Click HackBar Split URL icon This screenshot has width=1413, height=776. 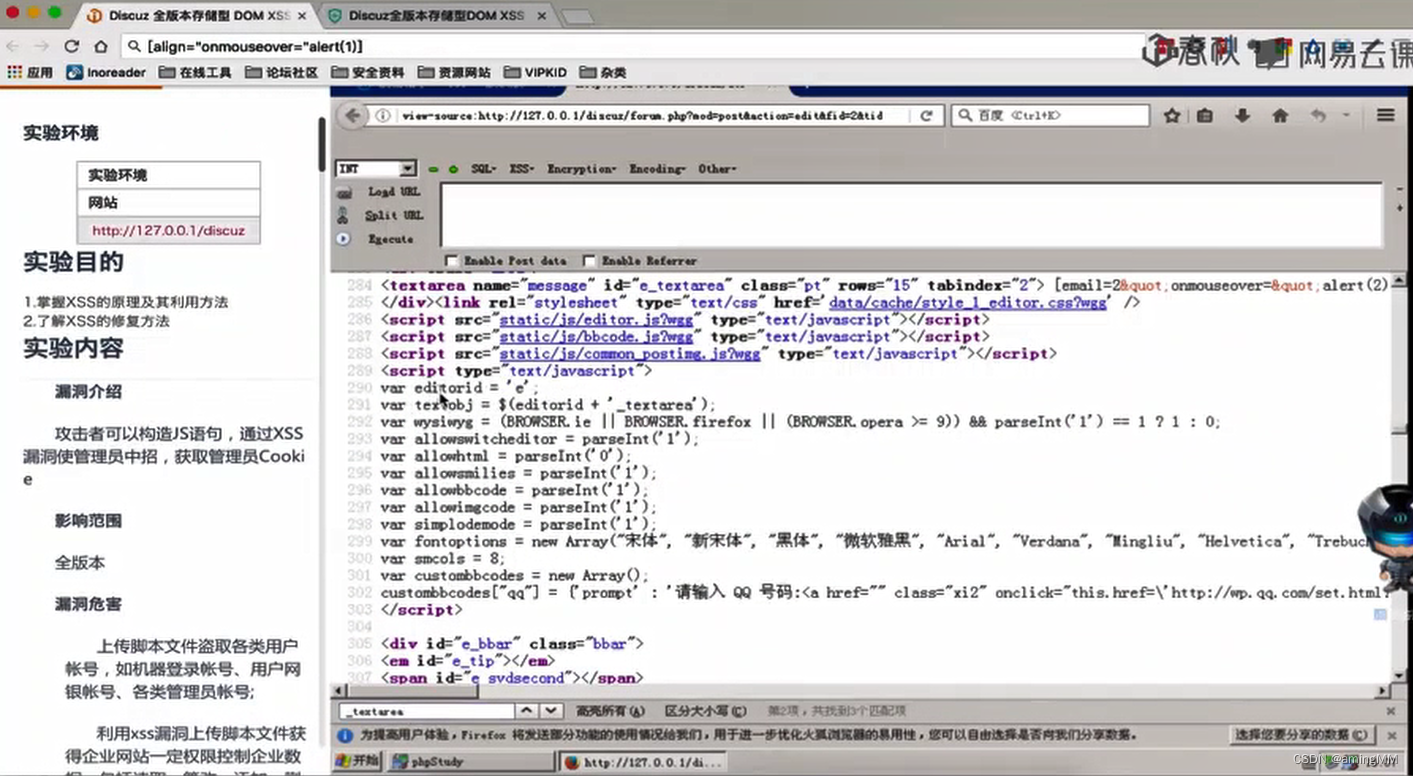(343, 215)
